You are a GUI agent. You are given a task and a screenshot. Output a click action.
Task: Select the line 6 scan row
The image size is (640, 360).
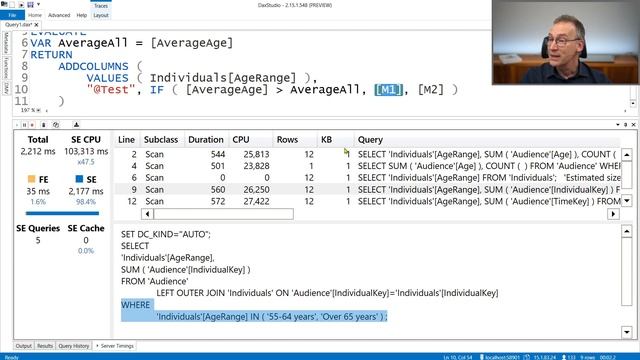coord(367,178)
